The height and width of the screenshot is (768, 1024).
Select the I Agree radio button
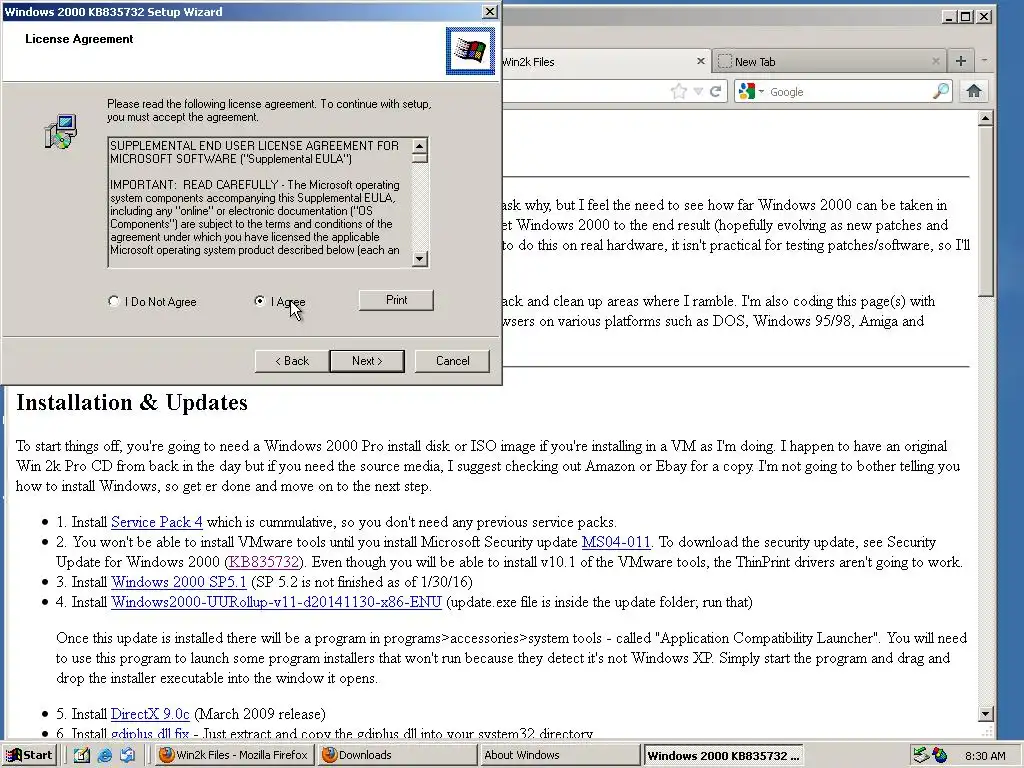[x=260, y=301]
